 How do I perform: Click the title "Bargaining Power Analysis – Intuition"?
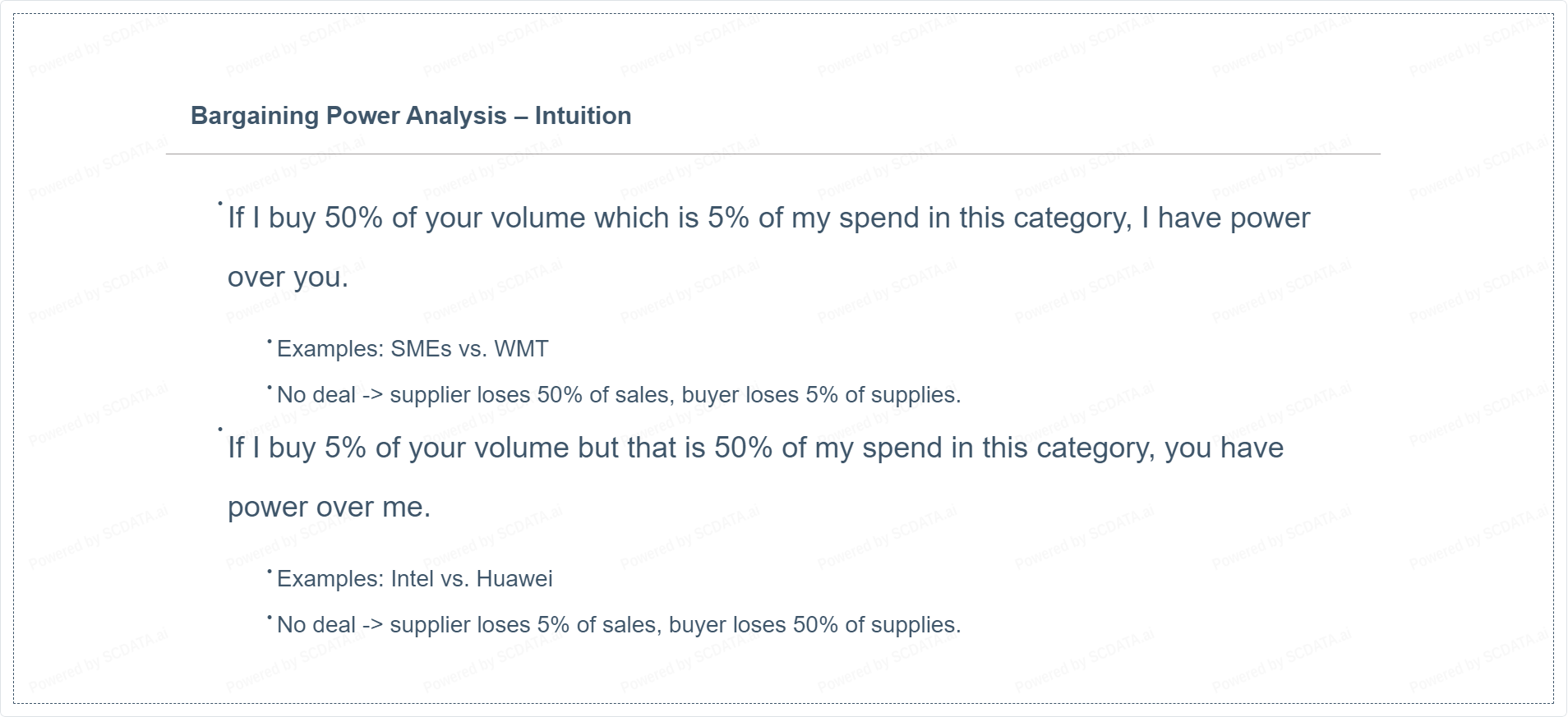click(x=411, y=116)
